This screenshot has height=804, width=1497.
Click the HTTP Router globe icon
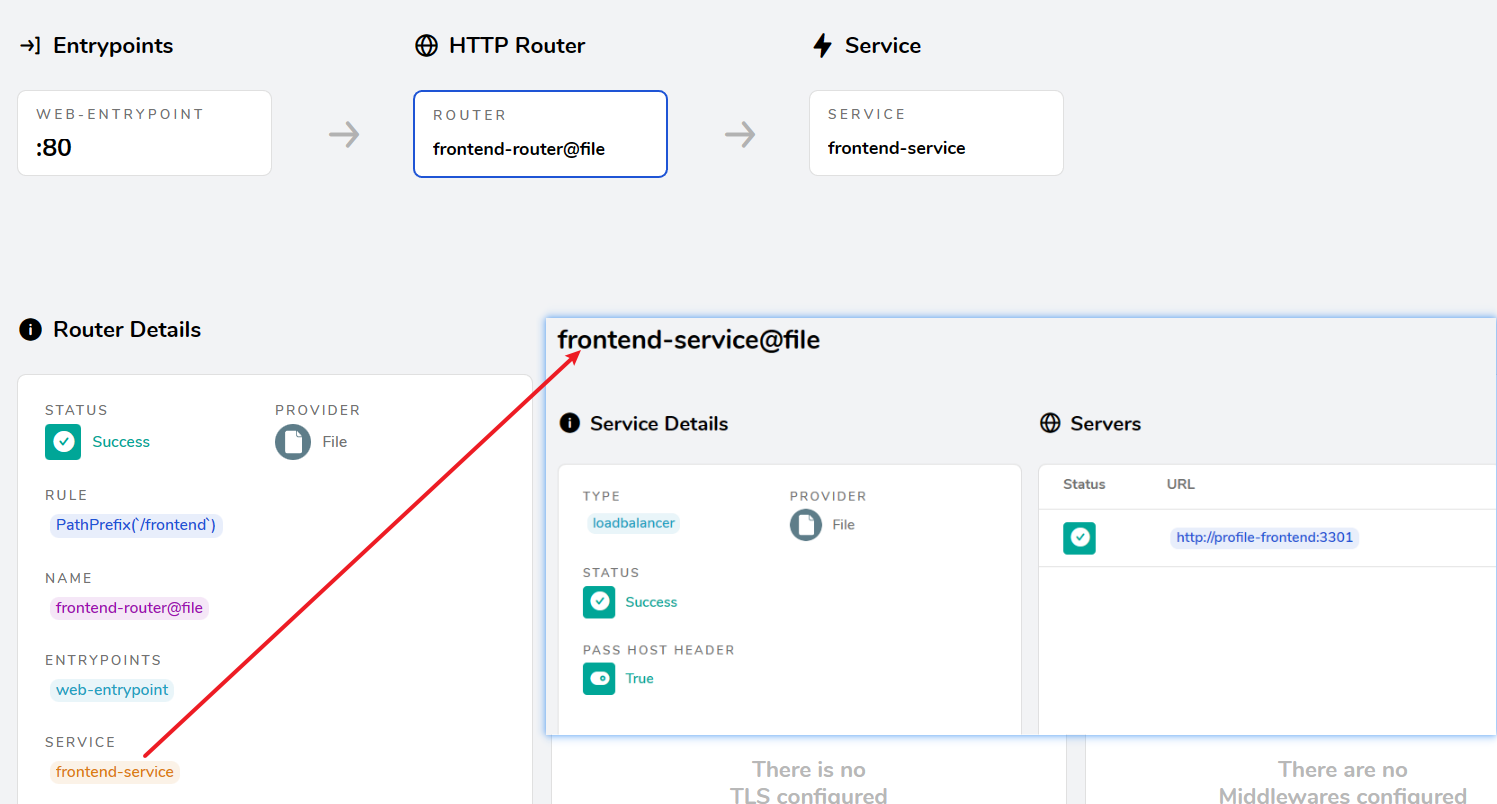click(x=426, y=46)
